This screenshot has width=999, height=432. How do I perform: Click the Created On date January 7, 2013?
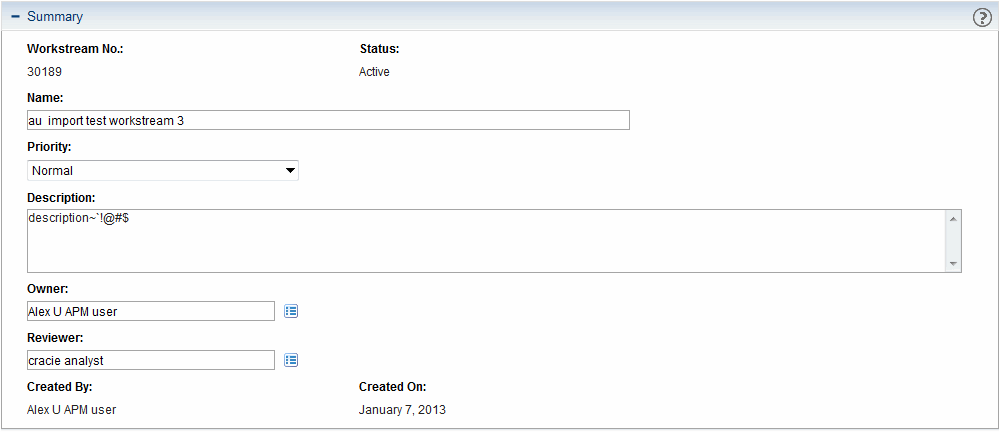(402, 410)
